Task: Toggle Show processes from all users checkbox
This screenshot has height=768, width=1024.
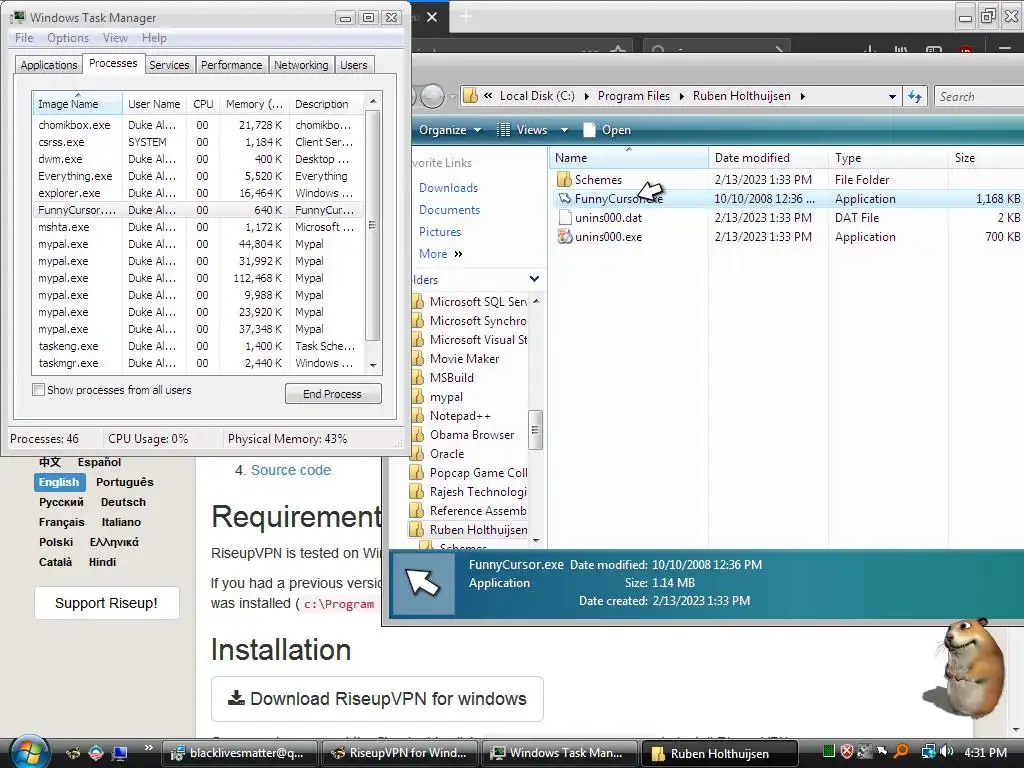Action: [39, 390]
